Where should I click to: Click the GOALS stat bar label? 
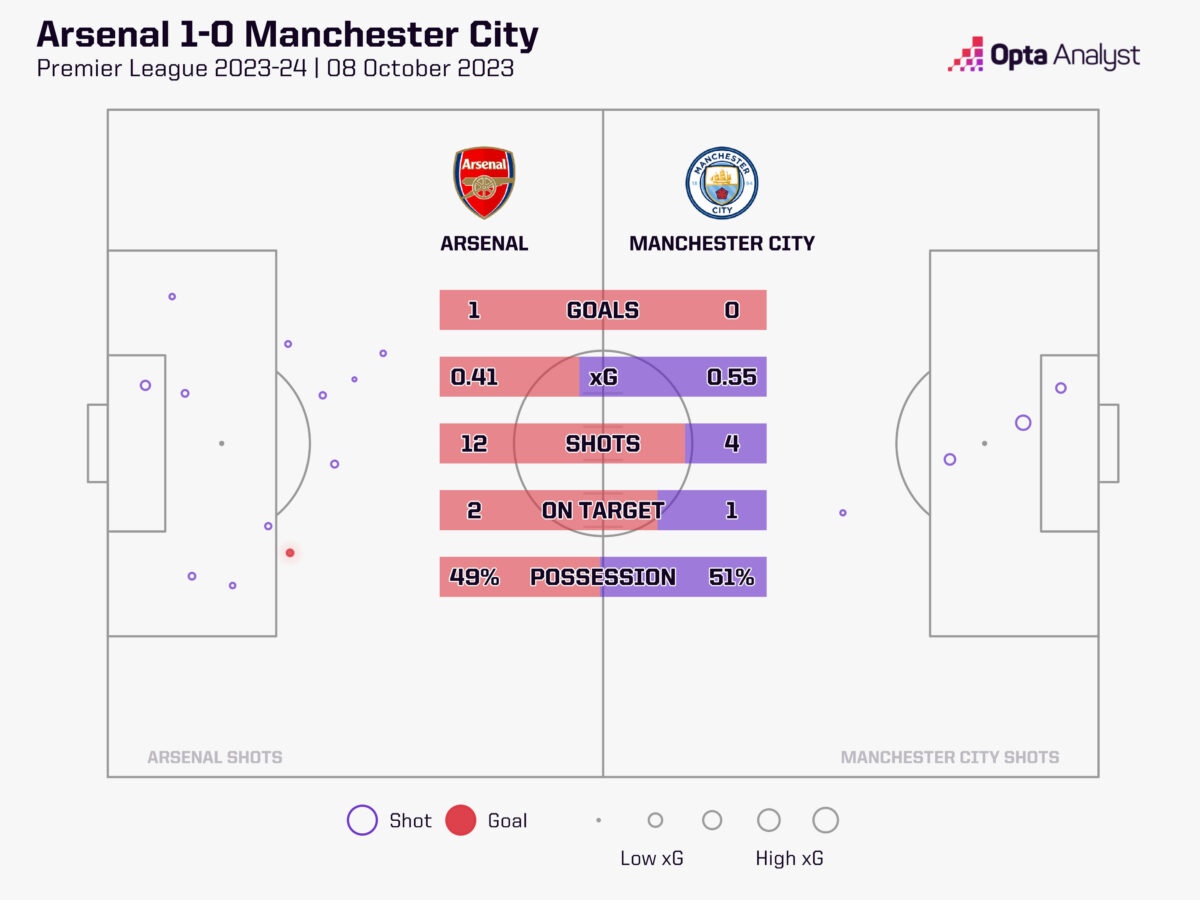point(602,310)
